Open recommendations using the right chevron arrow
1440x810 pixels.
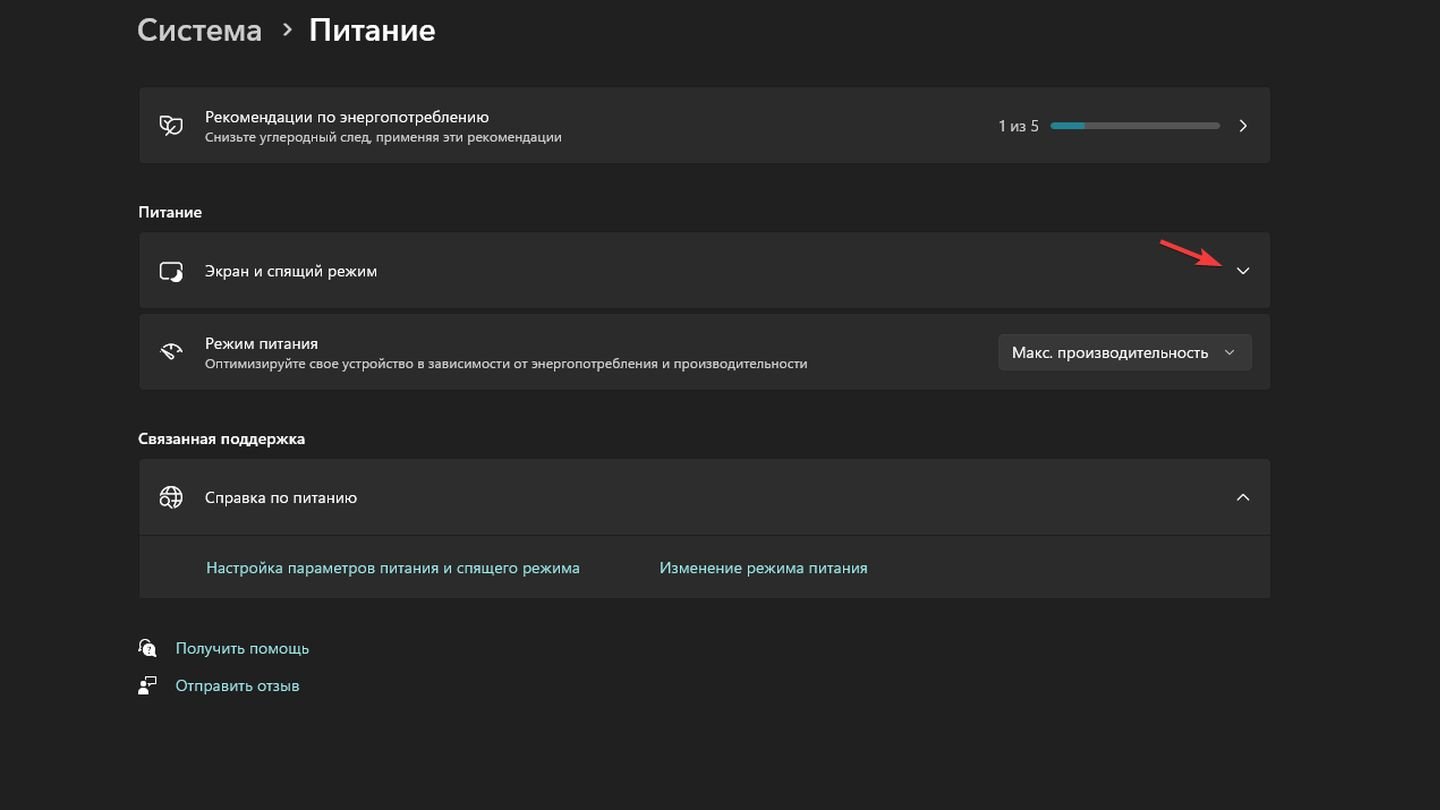[x=1243, y=126]
